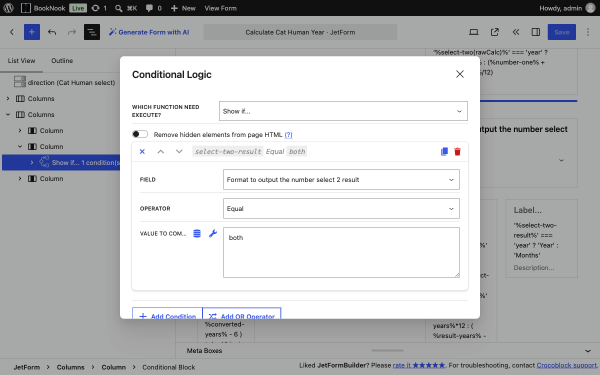Screen dimensions: 600x375
Task: Expand the Show if... 1 condition item
Action: point(32,163)
